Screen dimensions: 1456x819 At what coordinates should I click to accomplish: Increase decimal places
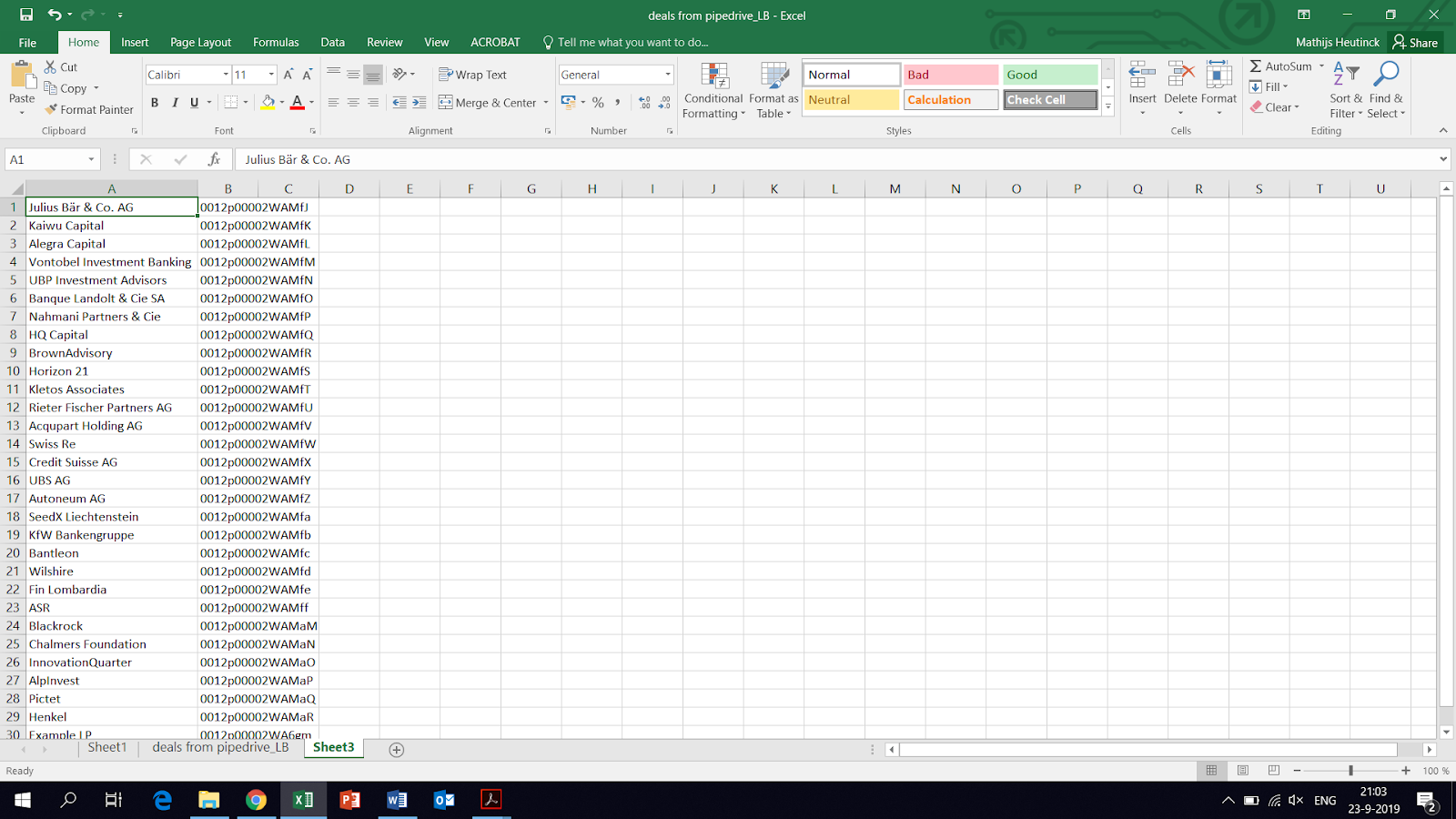[x=644, y=103]
